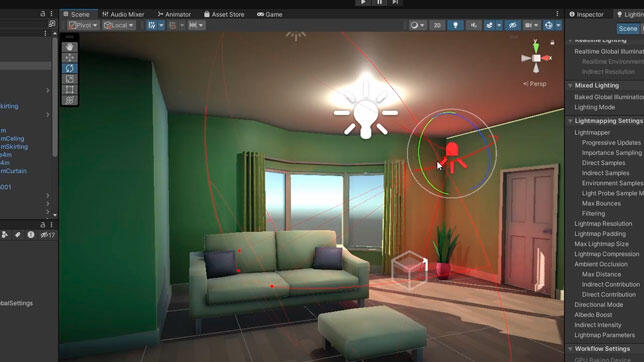
Task: Select the Scene button in Lighting panel
Action: [x=628, y=28]
